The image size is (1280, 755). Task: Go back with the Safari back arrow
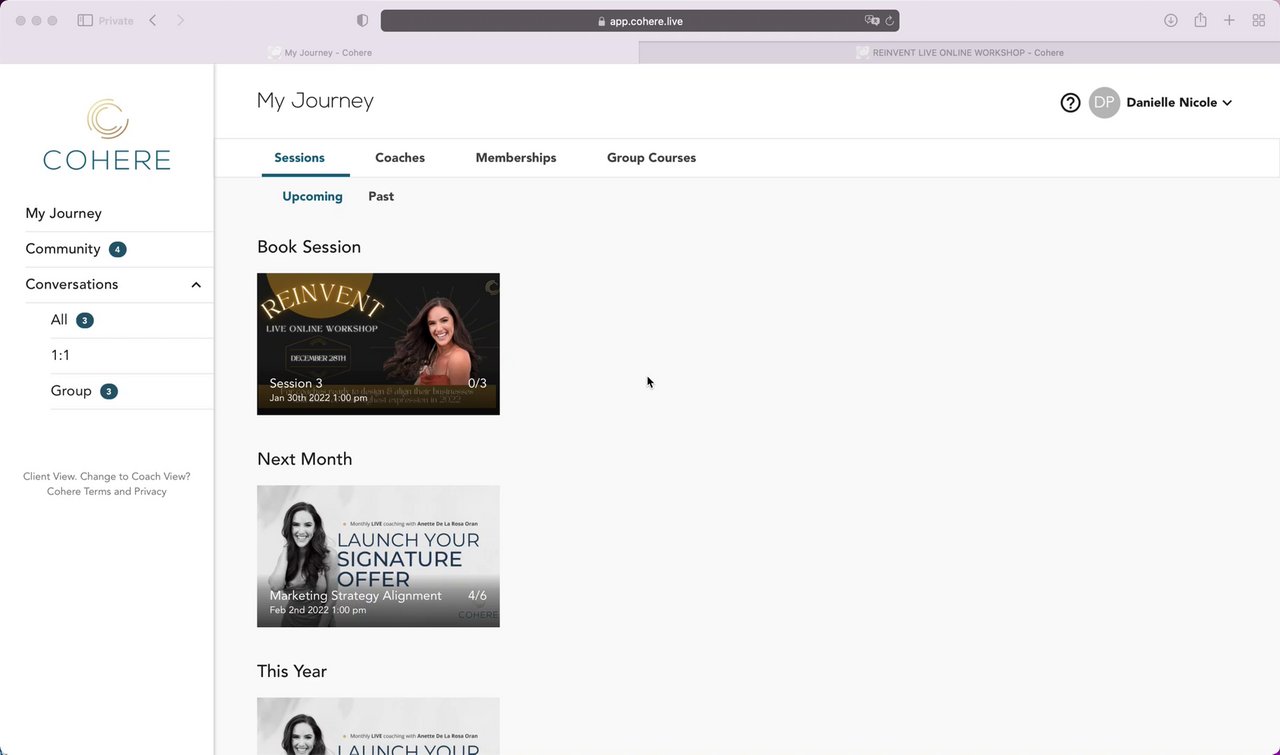pyautogui.click(x=153, y=20)
